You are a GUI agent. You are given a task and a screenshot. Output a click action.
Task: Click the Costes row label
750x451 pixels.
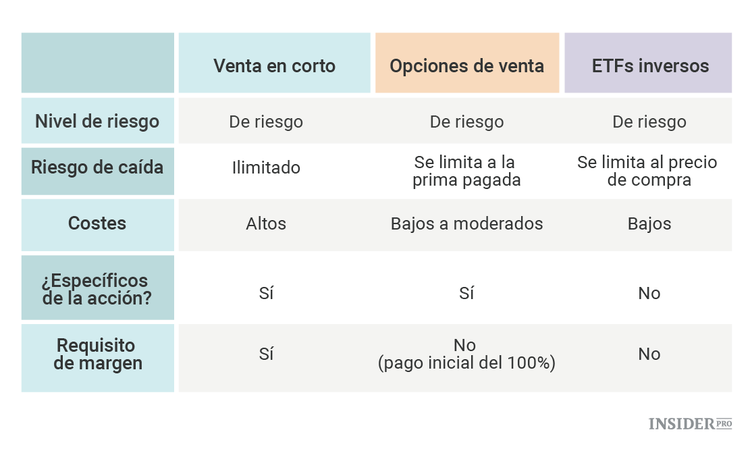click(97, 223)
